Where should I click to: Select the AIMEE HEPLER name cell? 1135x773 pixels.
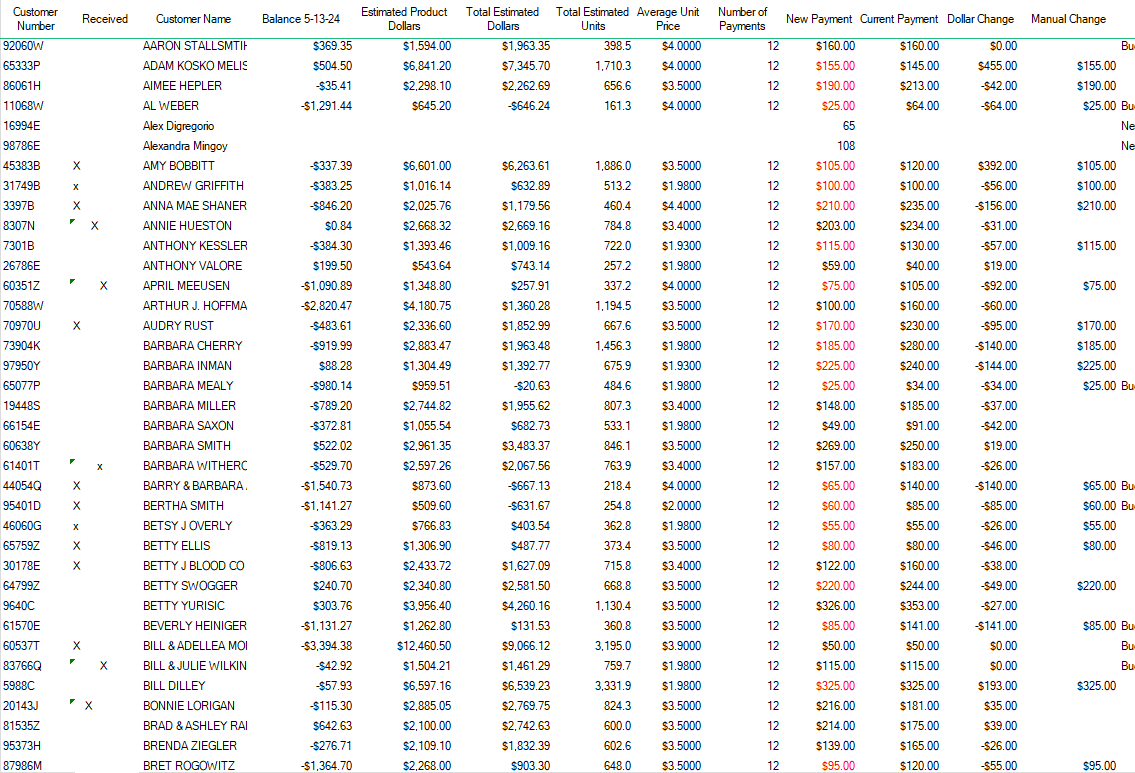pos(182,85)
